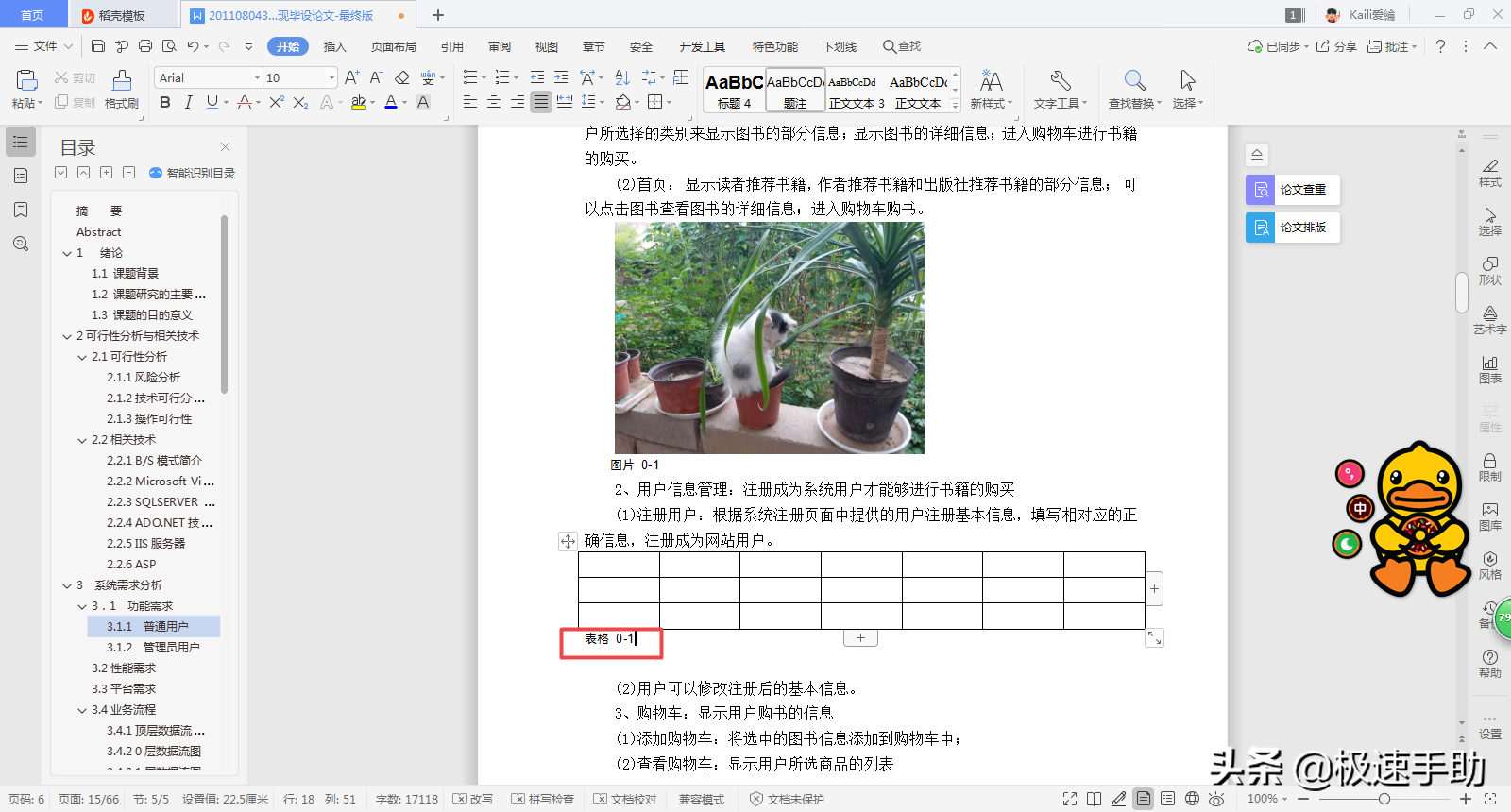This screenshot has width=1511, height=812.
Task: Open the 开发工具 ribbon tab
Action: (702, 46)
